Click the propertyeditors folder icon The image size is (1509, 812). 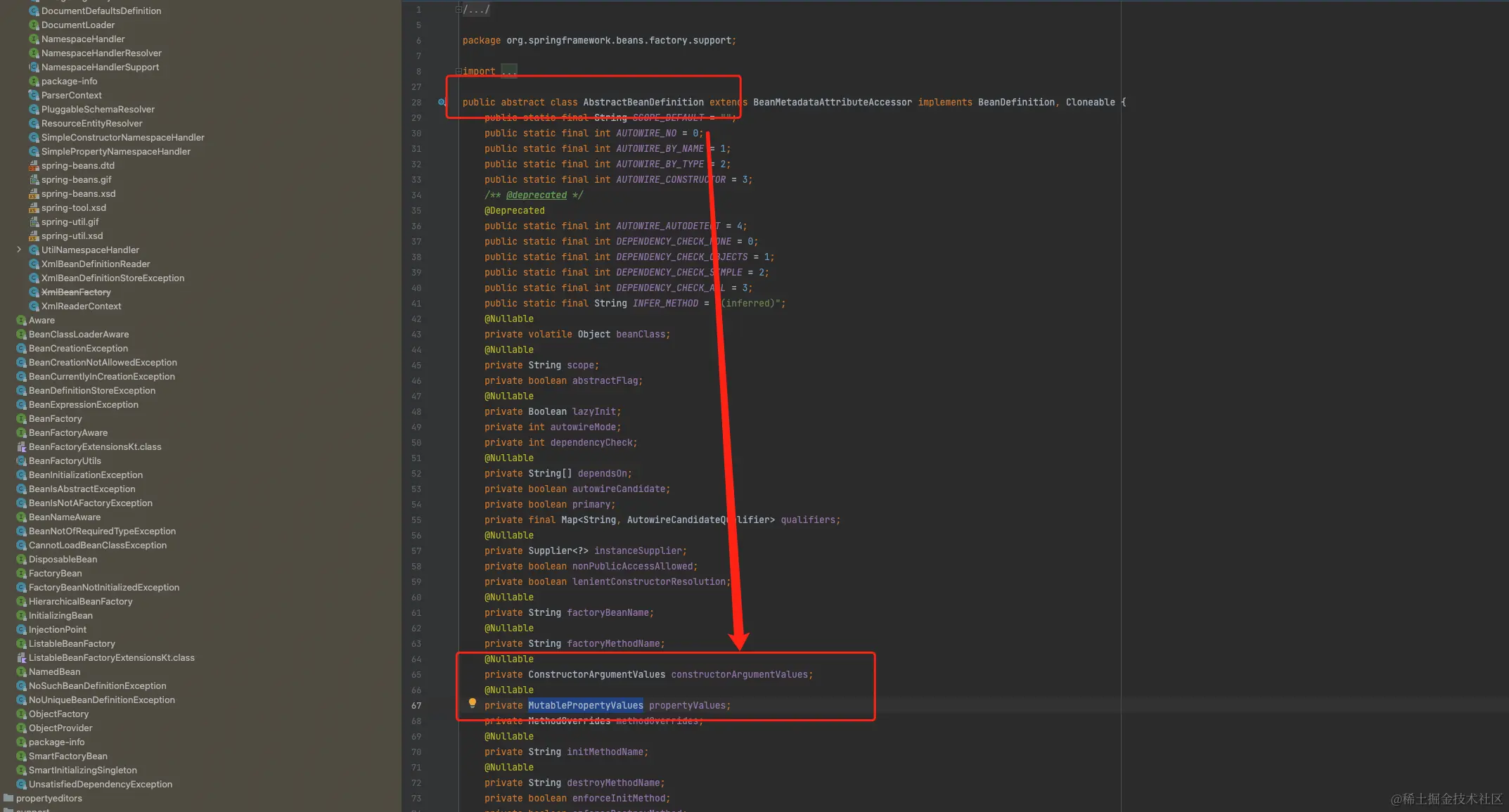(8, 798)
